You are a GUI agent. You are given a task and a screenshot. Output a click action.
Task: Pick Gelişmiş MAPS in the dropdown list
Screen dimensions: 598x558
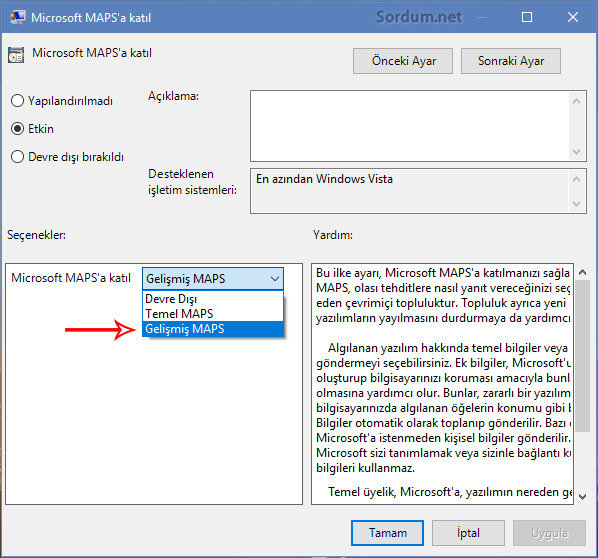pyautogui.click(x=213, y=329)
